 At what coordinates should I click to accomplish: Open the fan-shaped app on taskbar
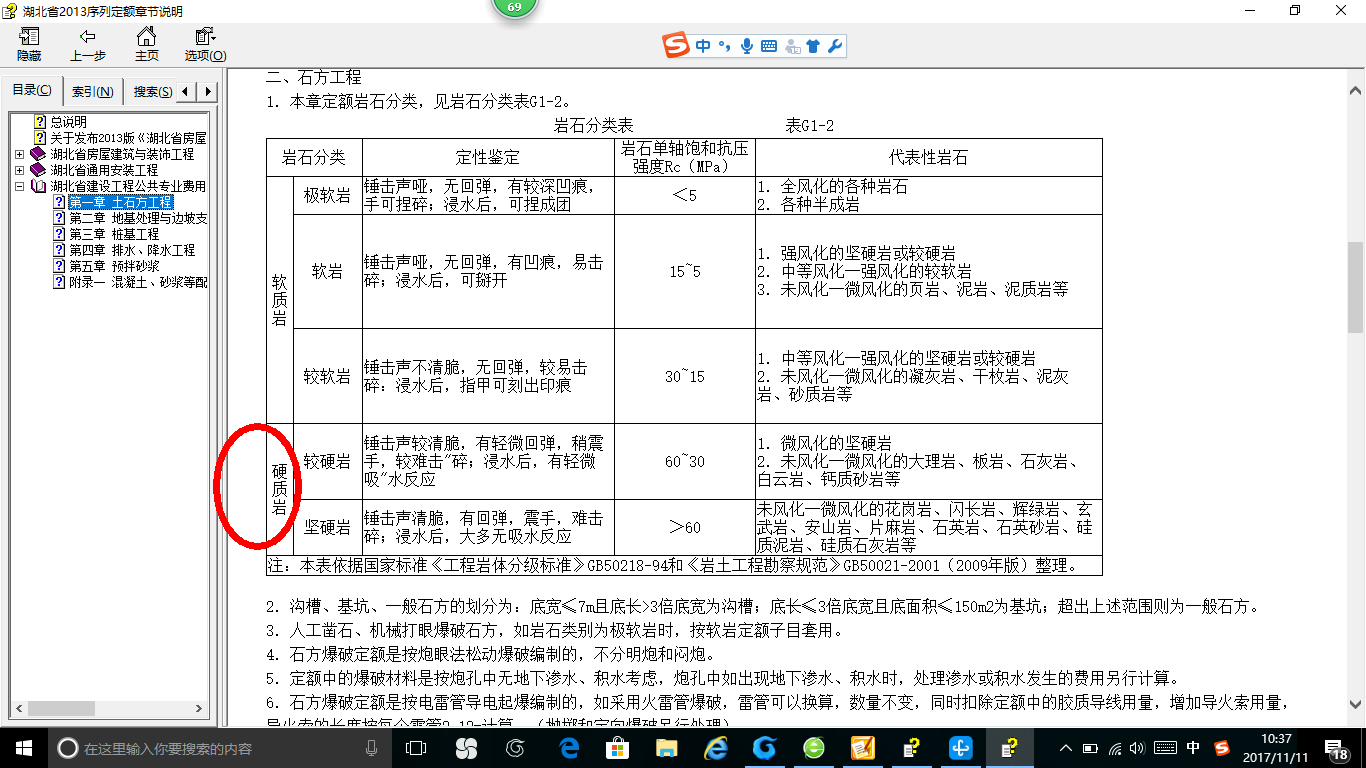(x=466, y=747)
